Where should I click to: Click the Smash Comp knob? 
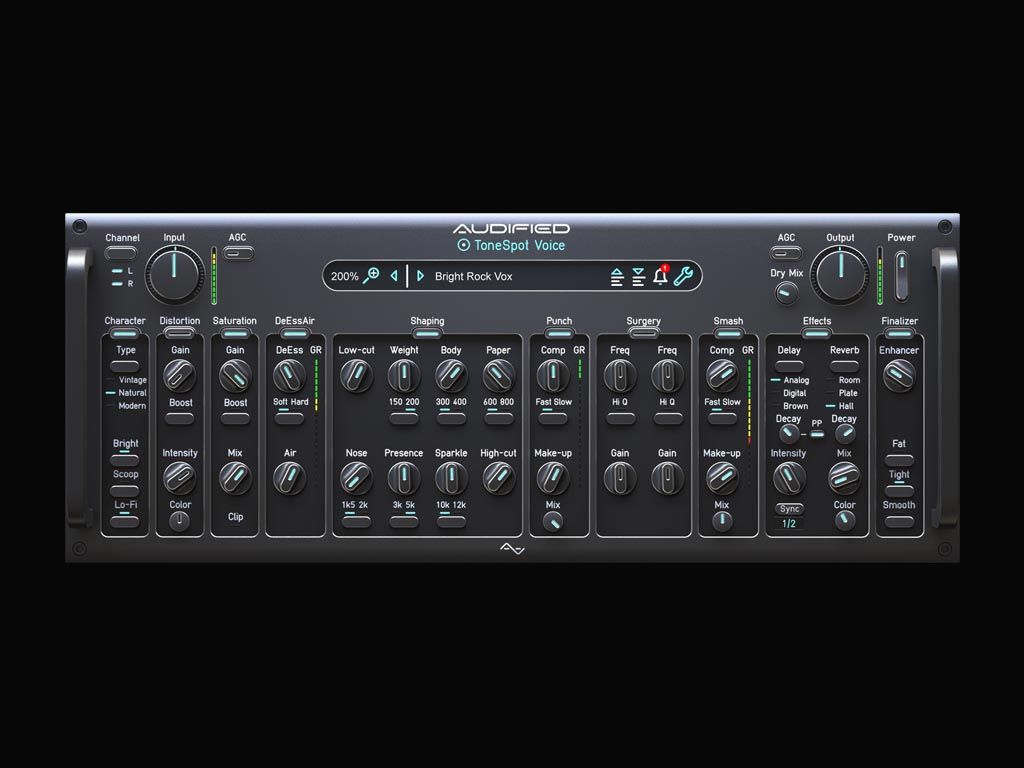pyautogui.click(x=722, y=375)
